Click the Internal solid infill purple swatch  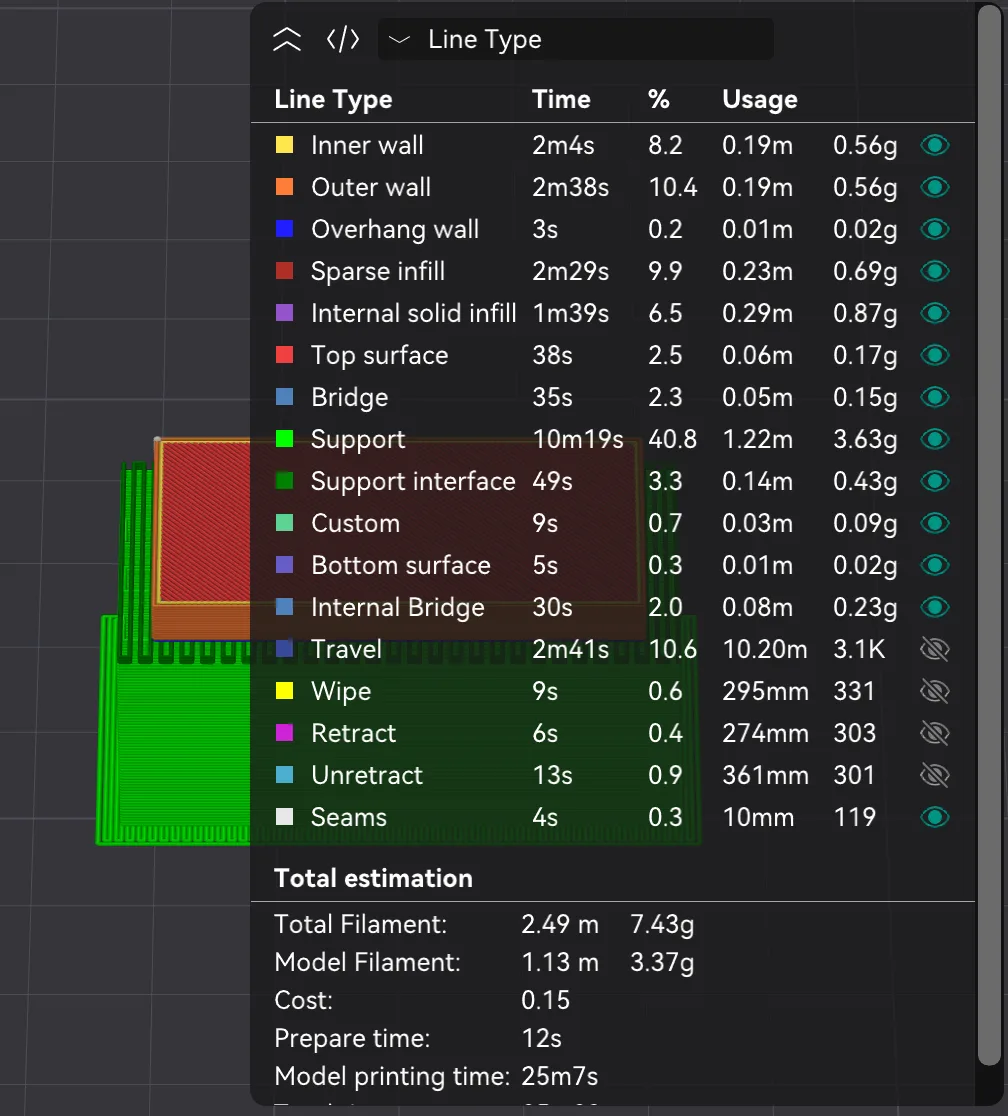click(x=285, y=313)
